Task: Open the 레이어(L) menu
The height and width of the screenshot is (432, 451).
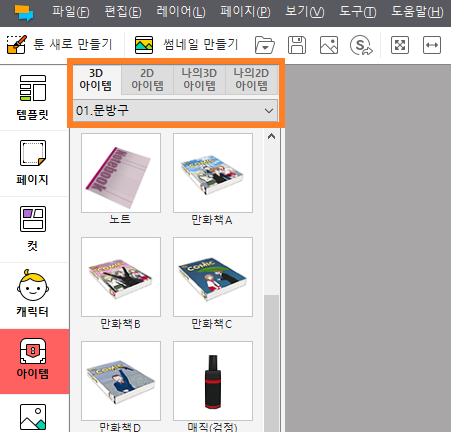Action: pos(181,12)
